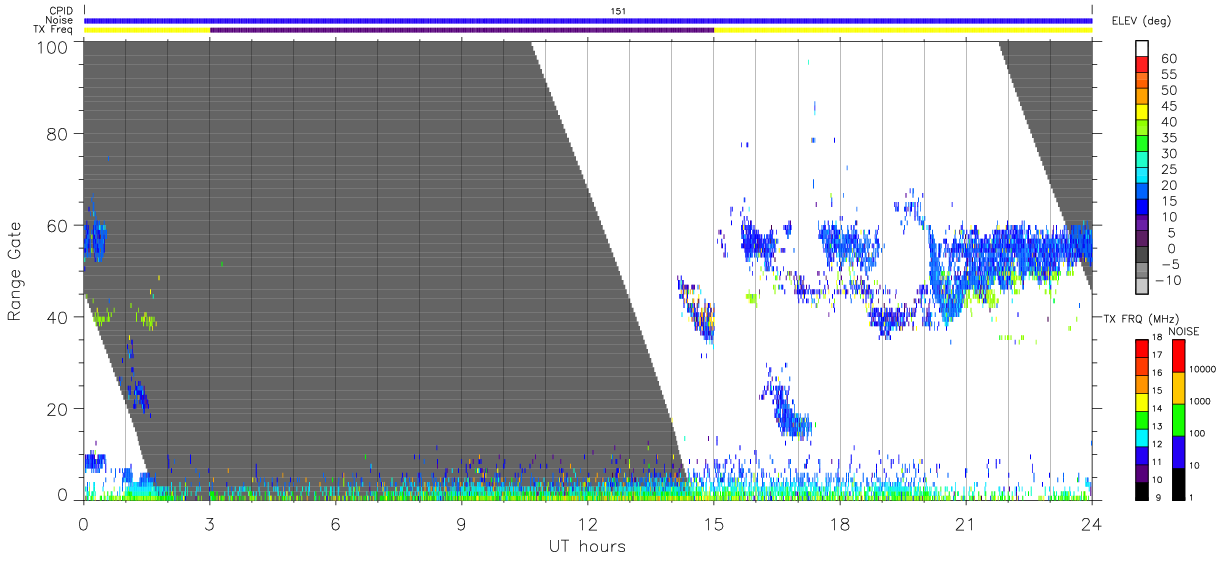Image resolution: width=1228 pixels, height=567 pixels.
Task: Select tick label 80 on Range Gate axis
Action: click(x=58, y=133)
